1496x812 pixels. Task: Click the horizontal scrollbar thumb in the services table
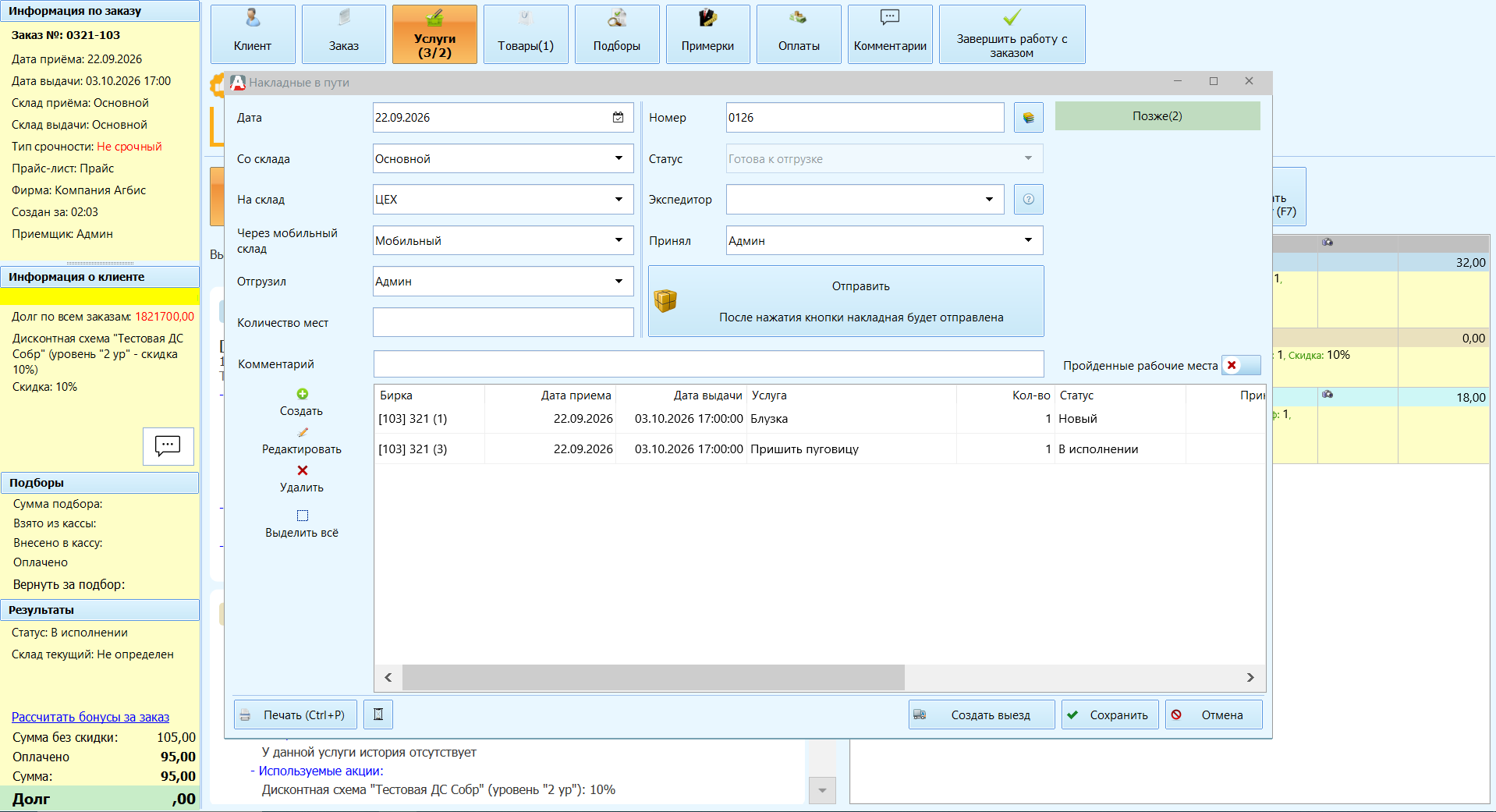click(x=653, y=677)
